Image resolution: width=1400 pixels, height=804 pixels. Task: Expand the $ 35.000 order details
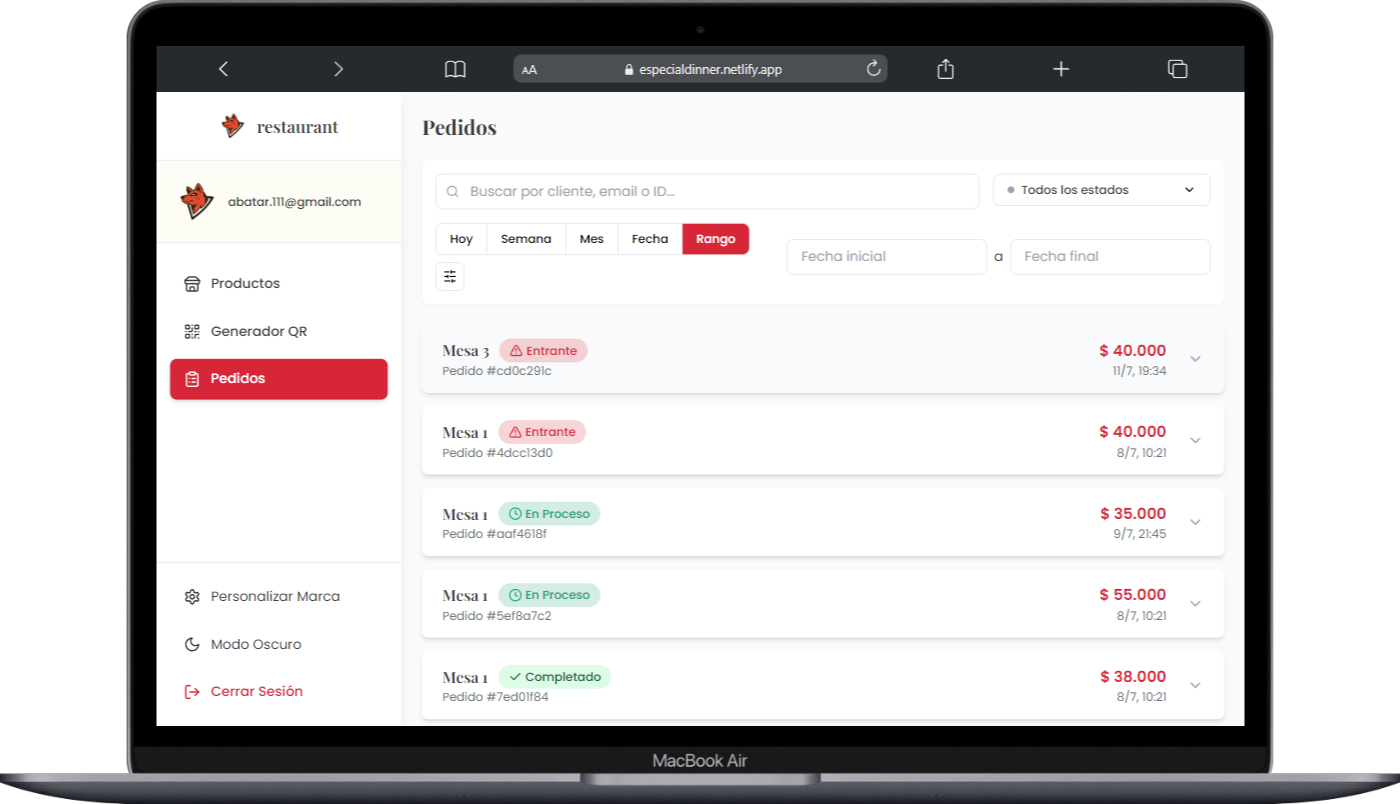(1195, 522)
